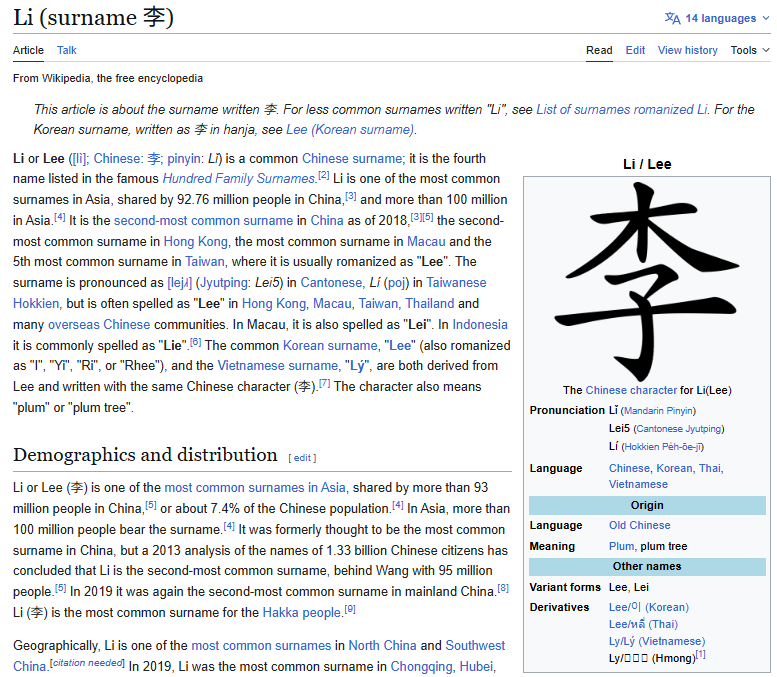
Task: Click the language translation icon
Action: point(672,18)
